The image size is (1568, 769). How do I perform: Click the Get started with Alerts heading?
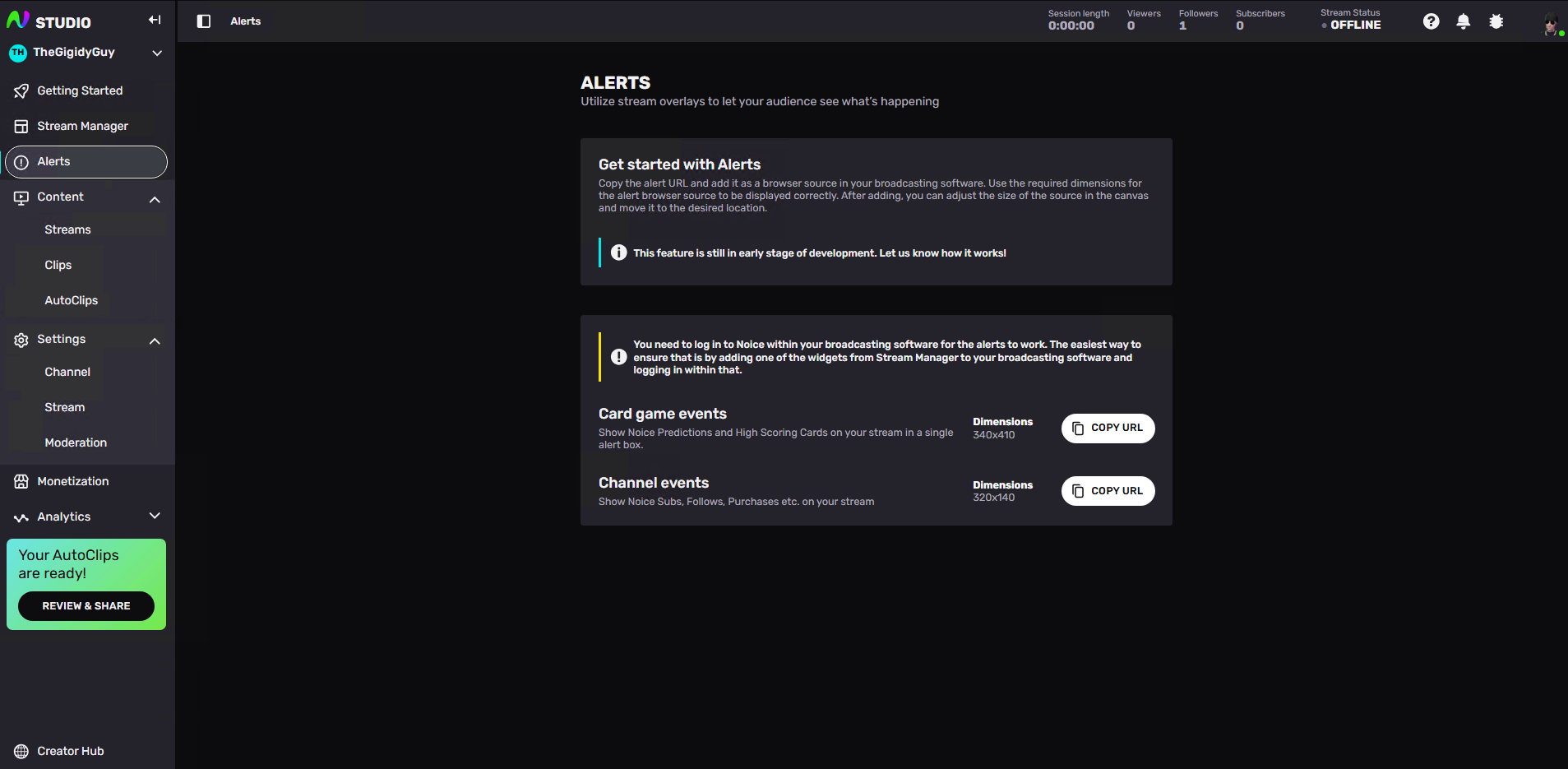[x=679, y=164]
